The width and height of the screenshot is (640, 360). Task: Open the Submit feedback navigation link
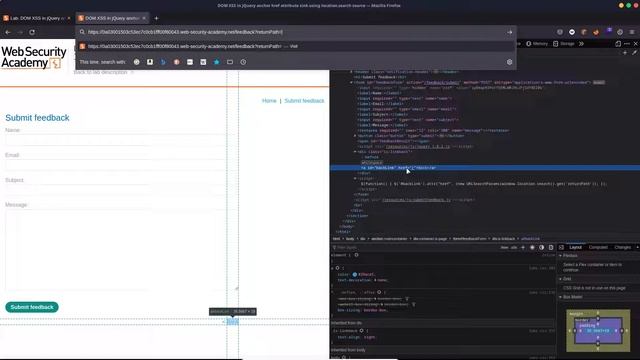(304, 101)
